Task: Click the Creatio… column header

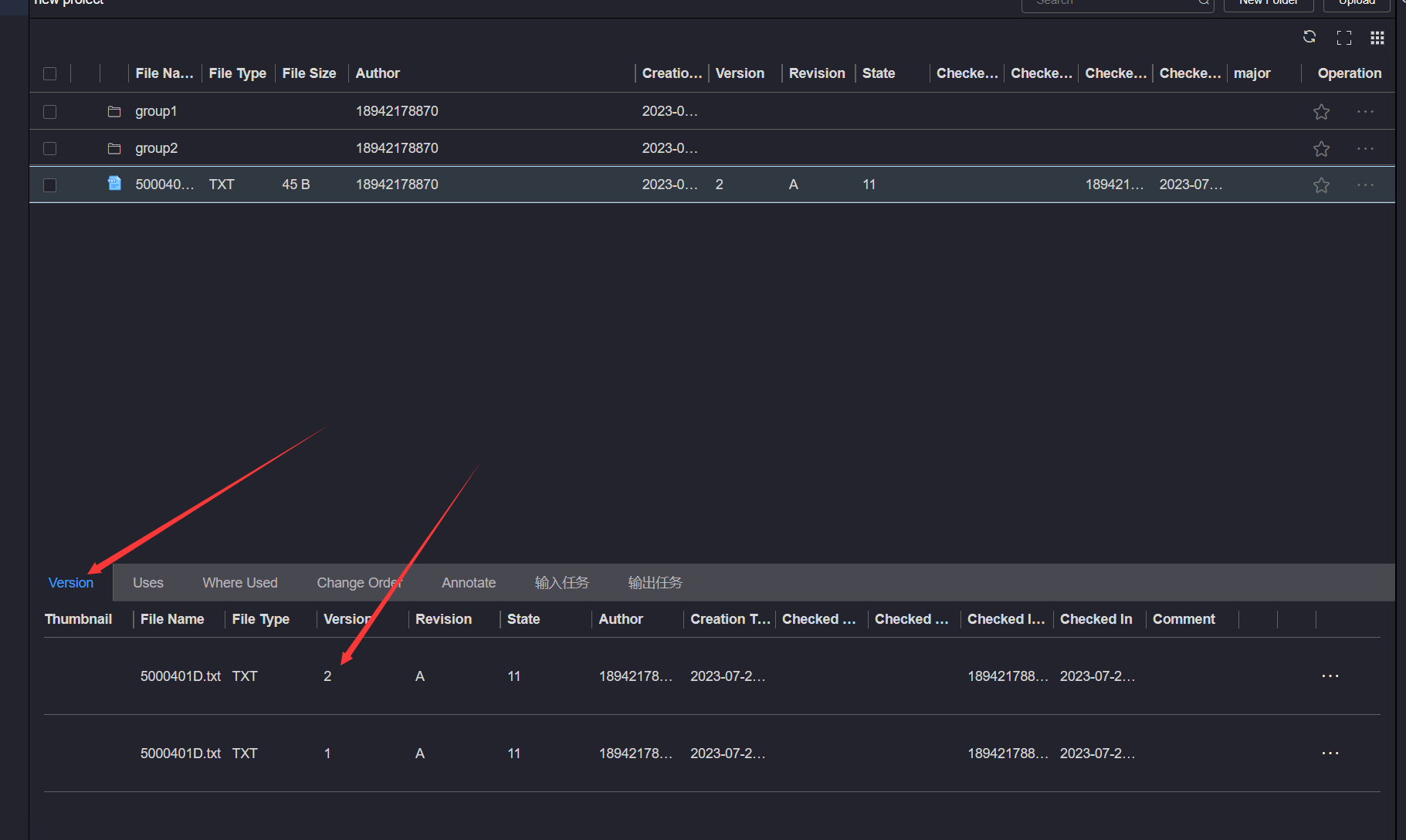Action: tap(673, 73)
